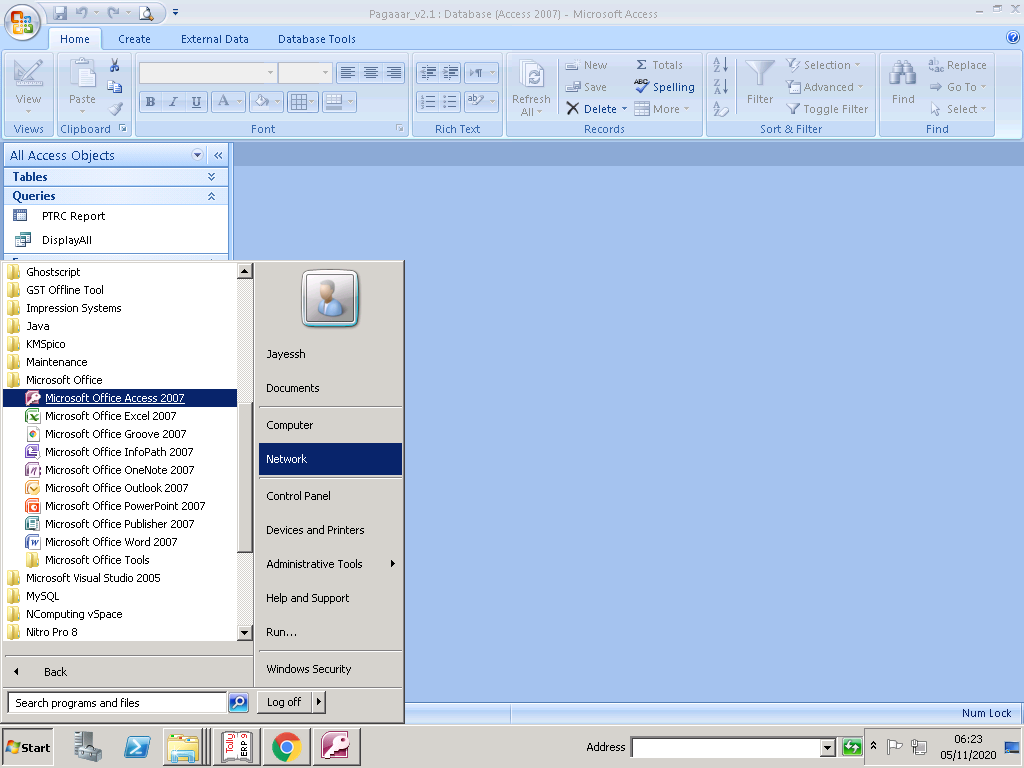The image size is (1024, 768).
Task: Open the Delete dropdown arrow
Action: (624, 109)
